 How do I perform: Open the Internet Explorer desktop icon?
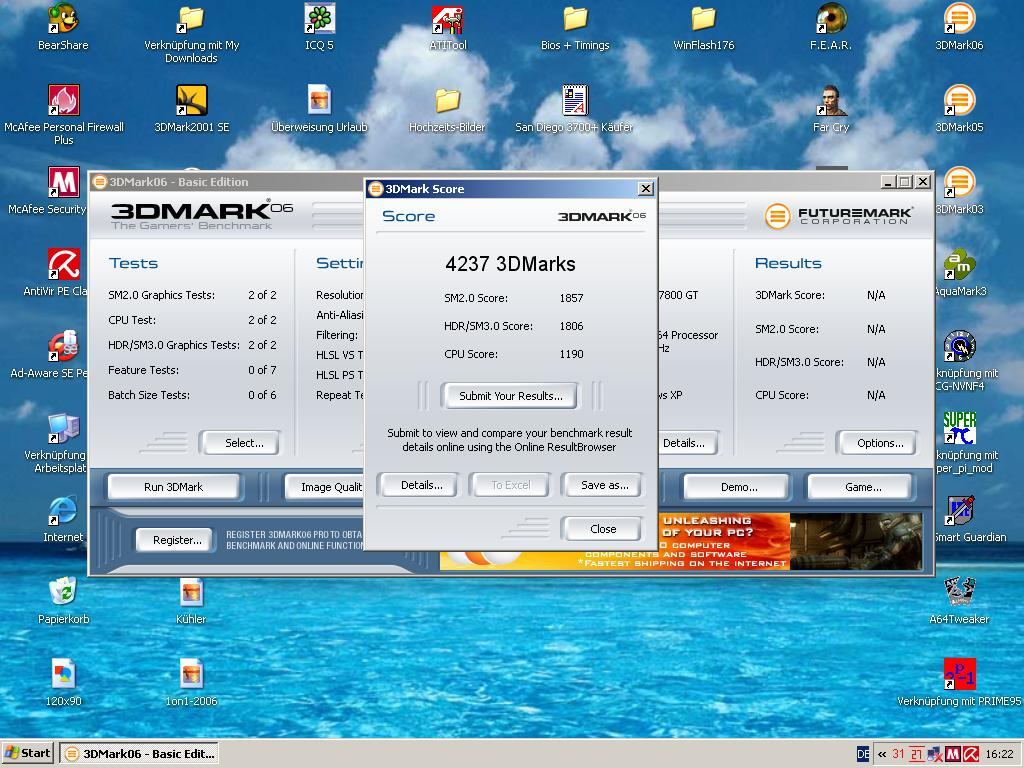(63, 511)
